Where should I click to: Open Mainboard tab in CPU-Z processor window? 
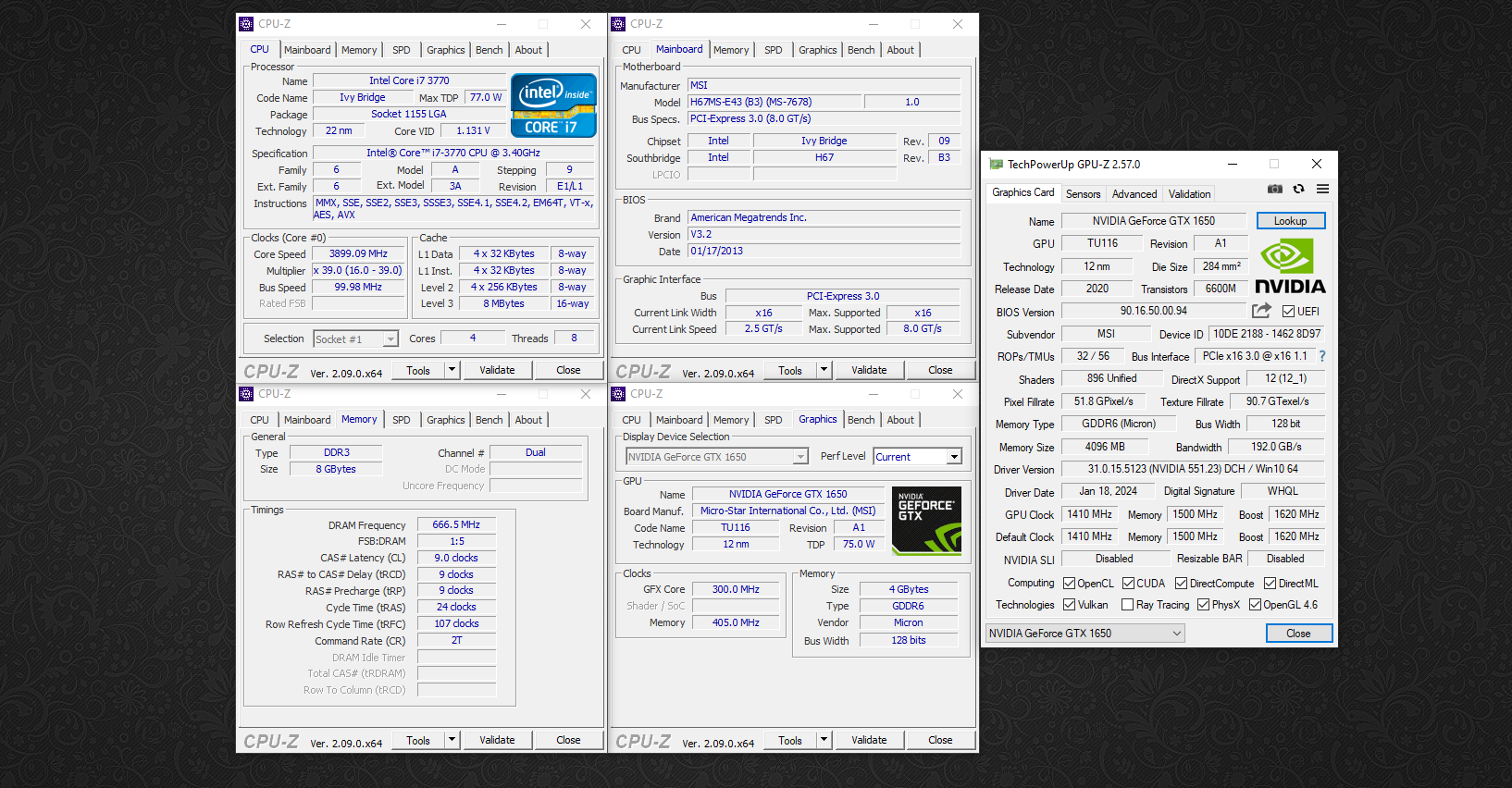307,50
